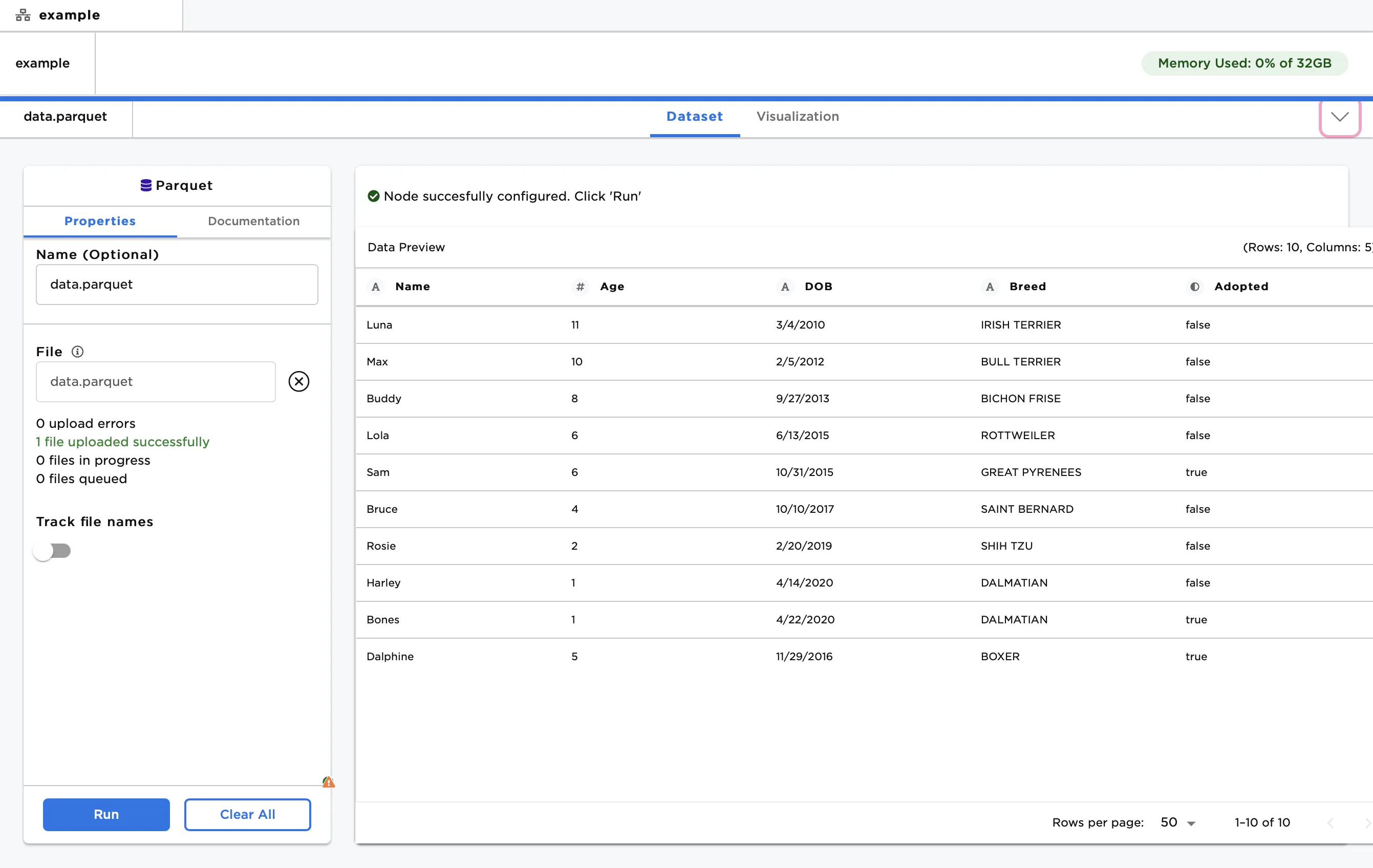Image resolution: width=1373 pixels, height=868 pixels.
Task: Switch to the Visualization tab
Action: 798,116
